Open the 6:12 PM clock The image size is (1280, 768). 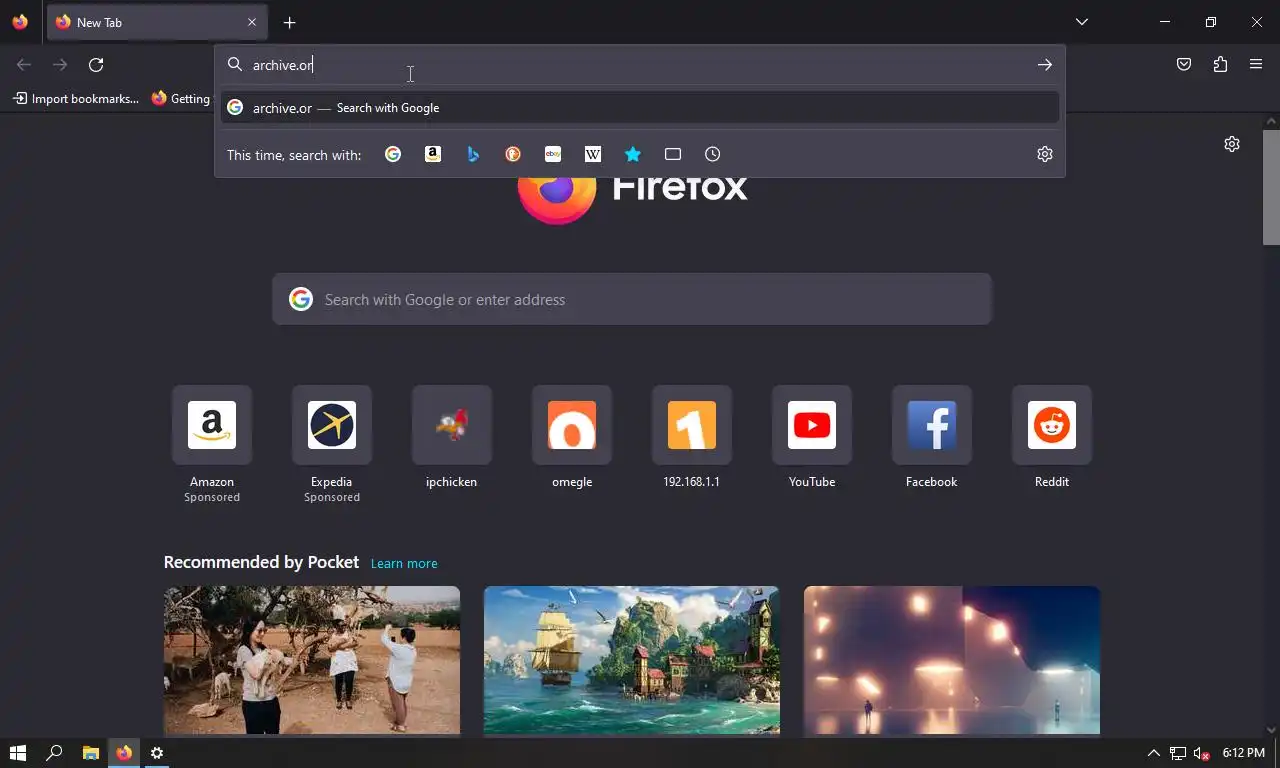(x=1243, y=753)
